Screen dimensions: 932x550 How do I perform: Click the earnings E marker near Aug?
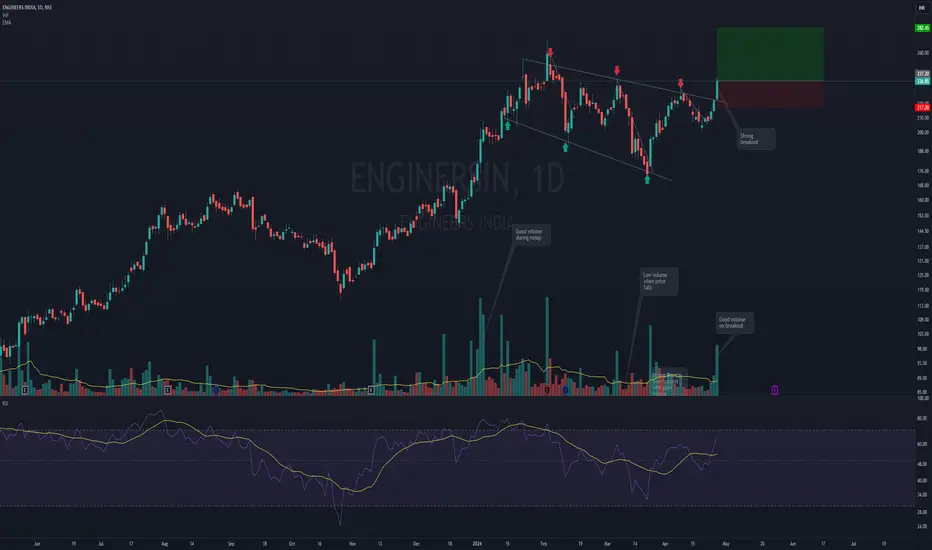tap(168, 390)
